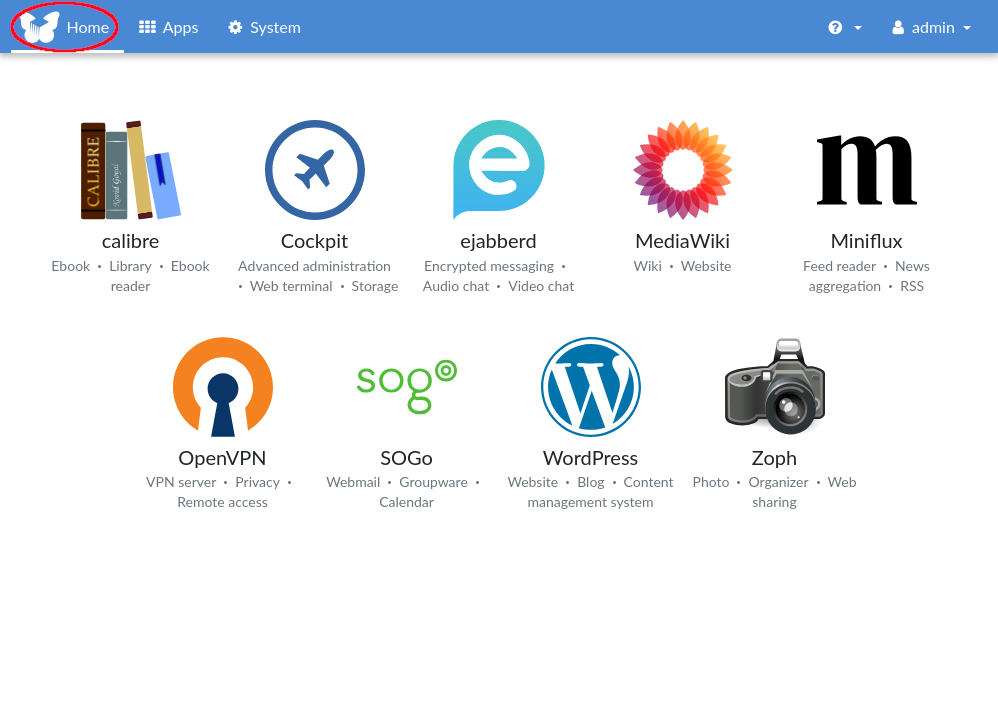The image size is (998, 713).
Task: Expand the help question mark dropdown
Action: [x=845, y=28]
